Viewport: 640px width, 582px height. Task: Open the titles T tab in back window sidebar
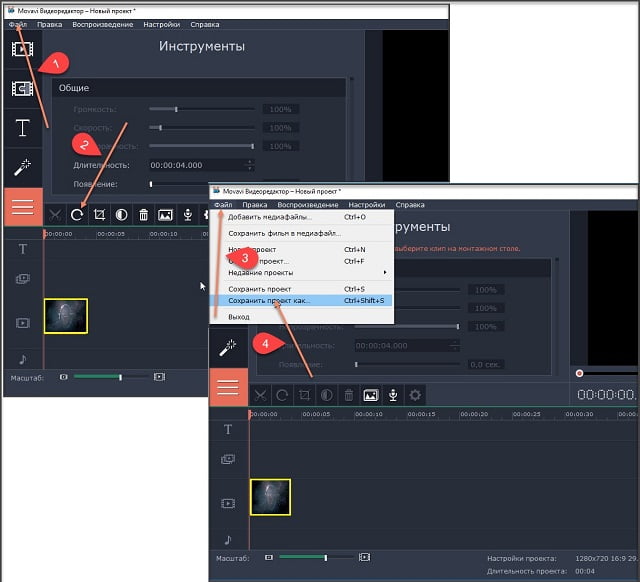[x=22, y=127]
